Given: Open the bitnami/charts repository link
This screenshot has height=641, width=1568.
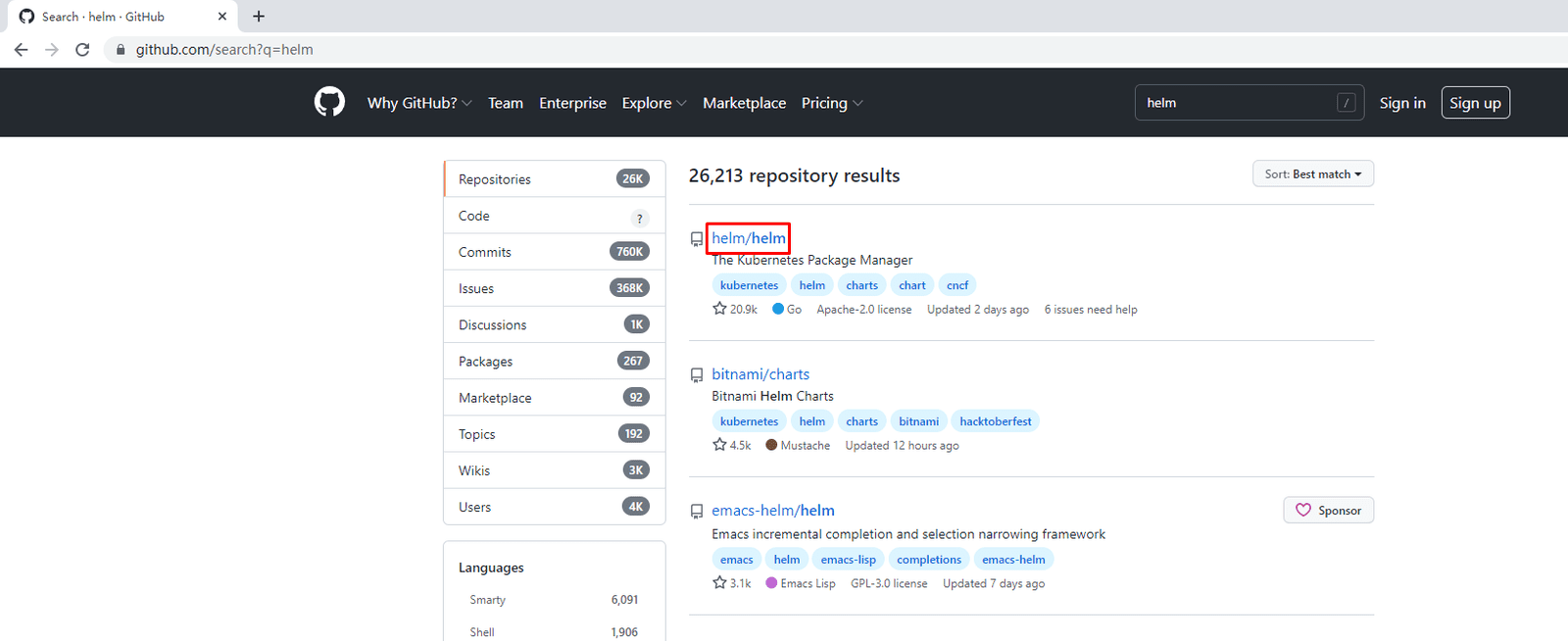Looking at the screenshot, I should point(760,374).
